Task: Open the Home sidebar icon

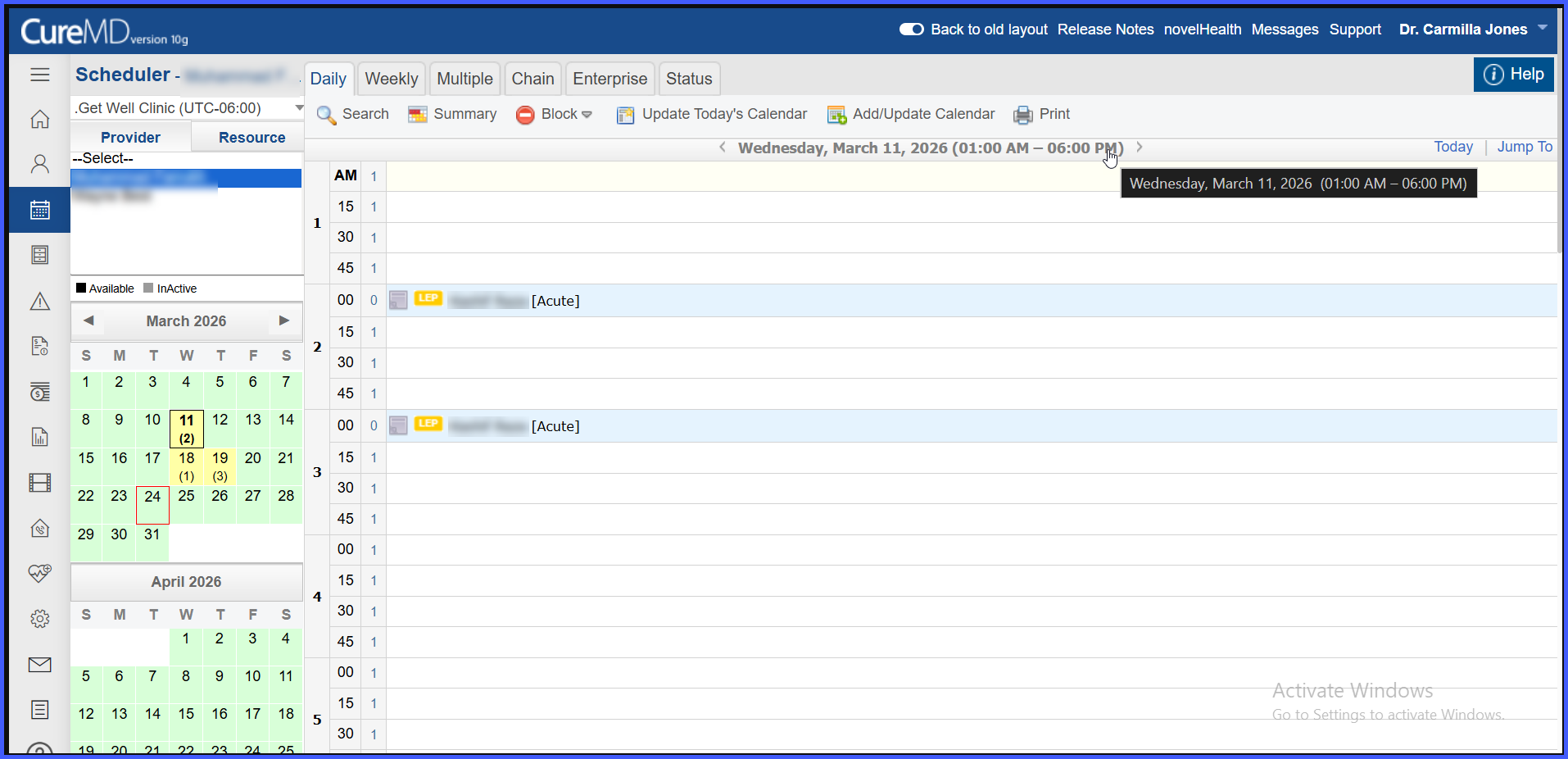Action: [39, 119]
